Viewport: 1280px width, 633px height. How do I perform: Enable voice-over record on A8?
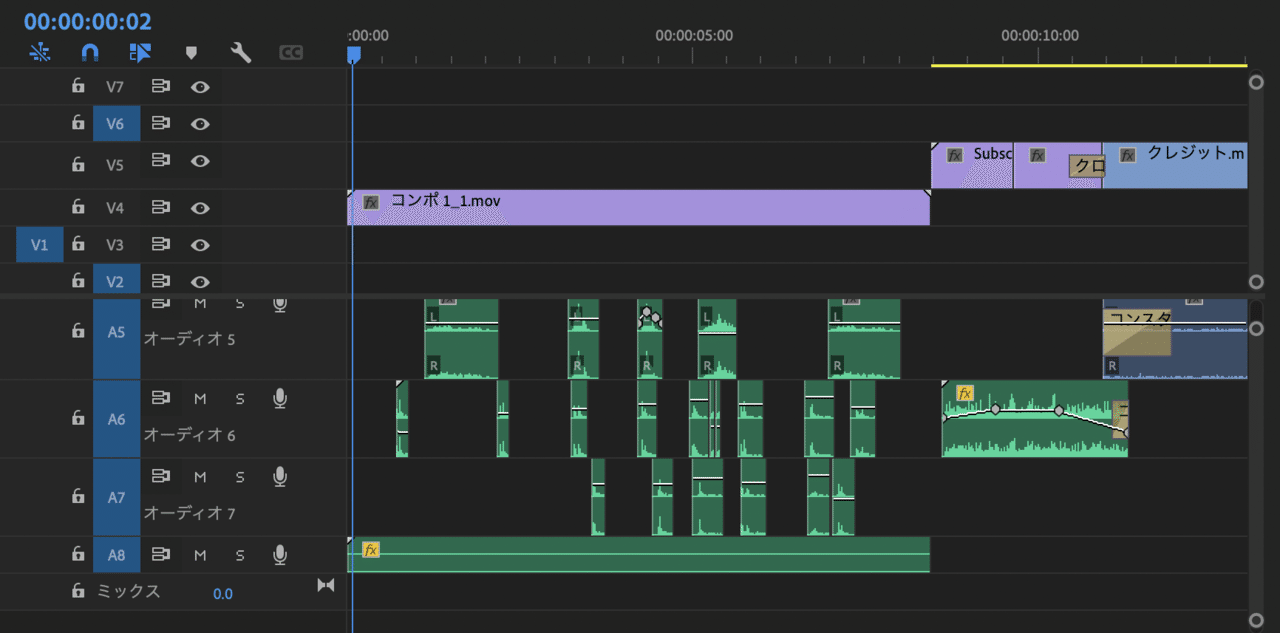280,555
